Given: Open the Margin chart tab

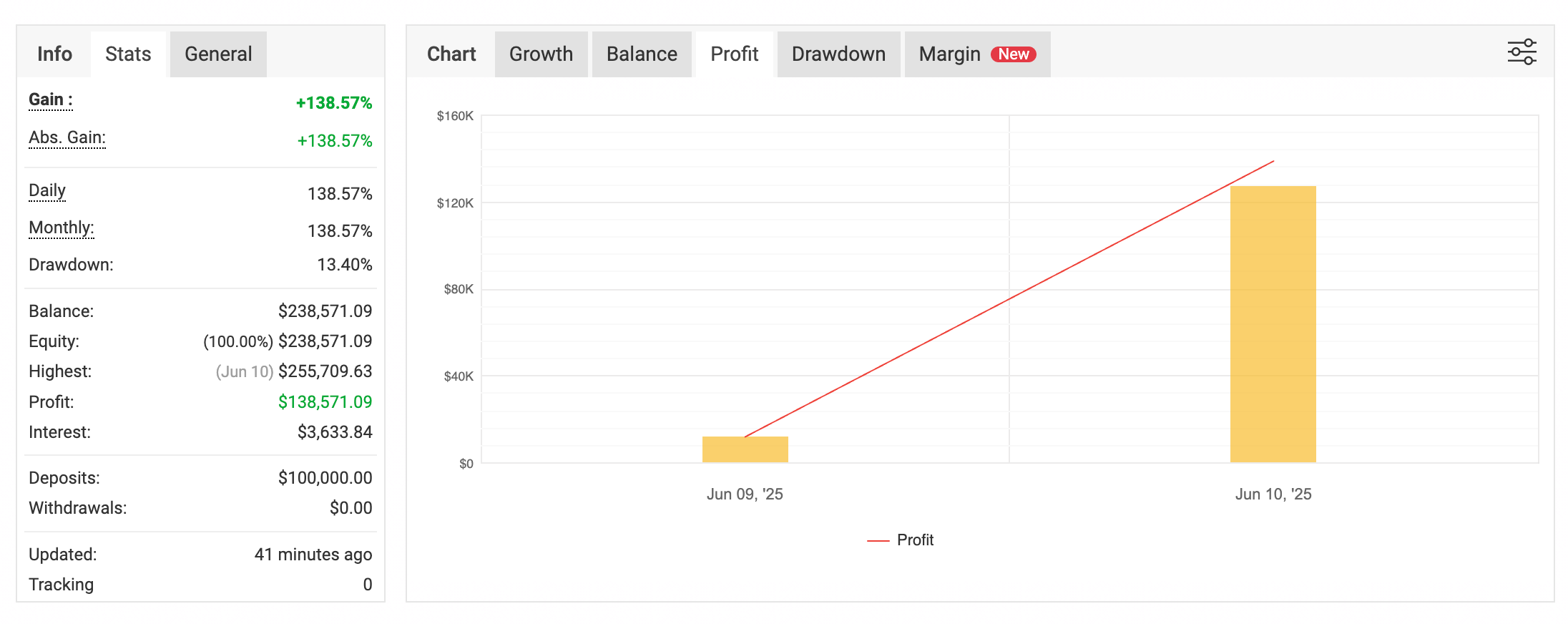Looking at the screenshot, I should [x=949, y=54].
